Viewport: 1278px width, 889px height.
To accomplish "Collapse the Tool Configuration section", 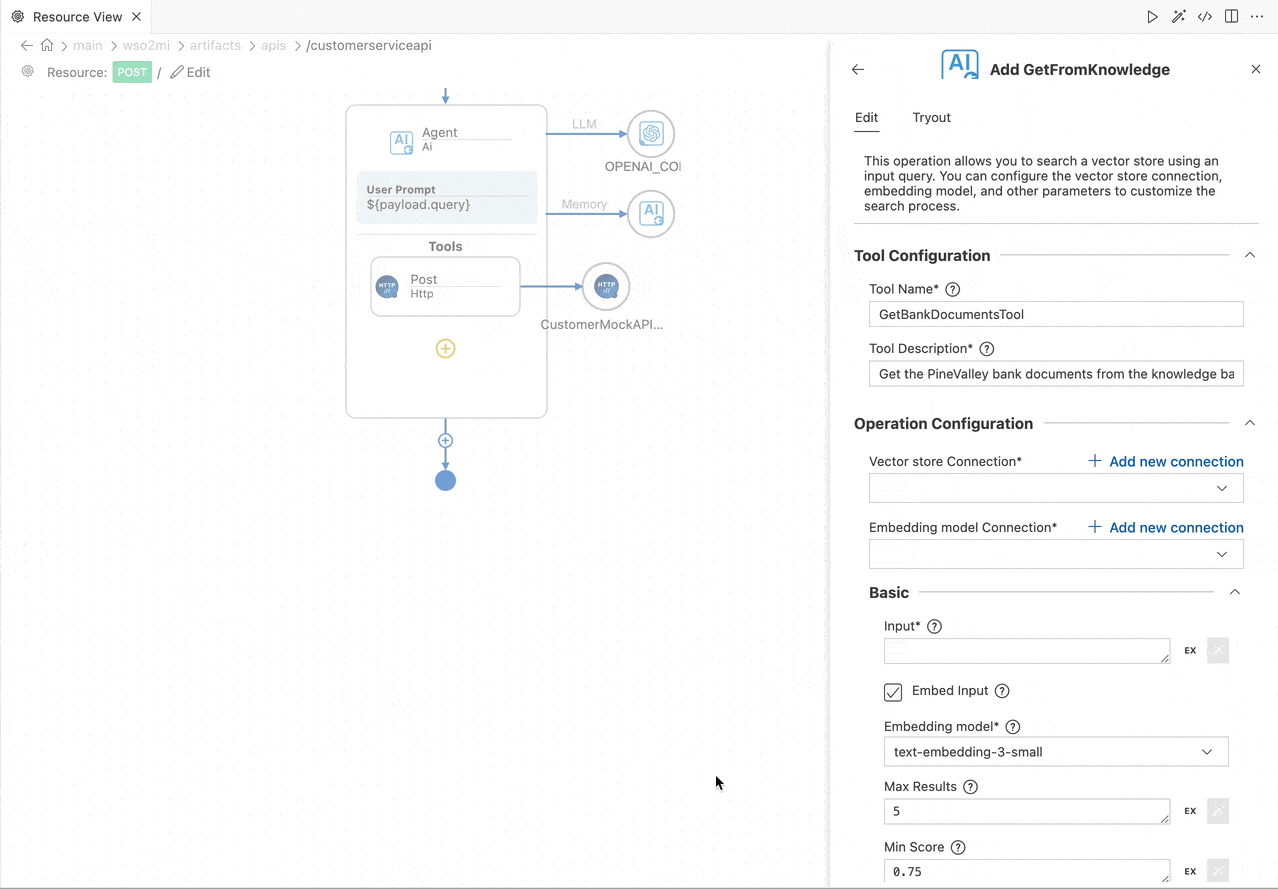I will click(x=1249, y=255).
